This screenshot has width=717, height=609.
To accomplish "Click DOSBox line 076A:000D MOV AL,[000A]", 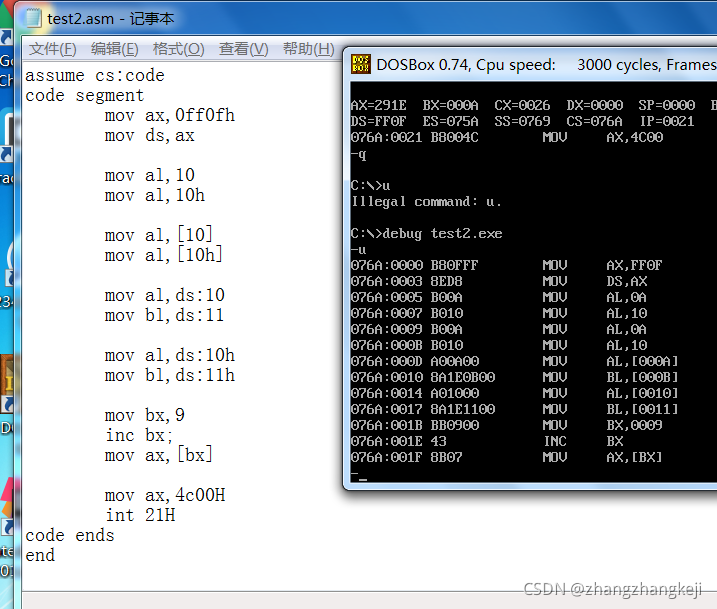I will click(x=514, y=361).
